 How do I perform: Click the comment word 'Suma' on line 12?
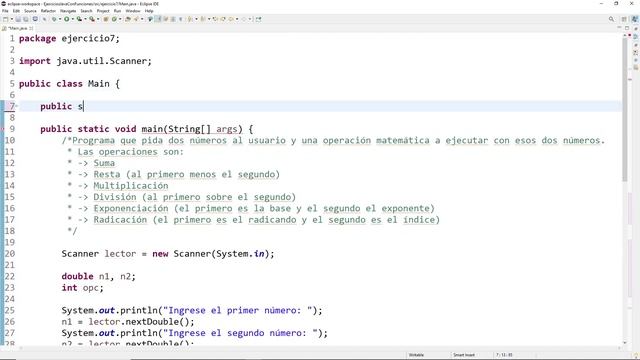click(104, 163)
